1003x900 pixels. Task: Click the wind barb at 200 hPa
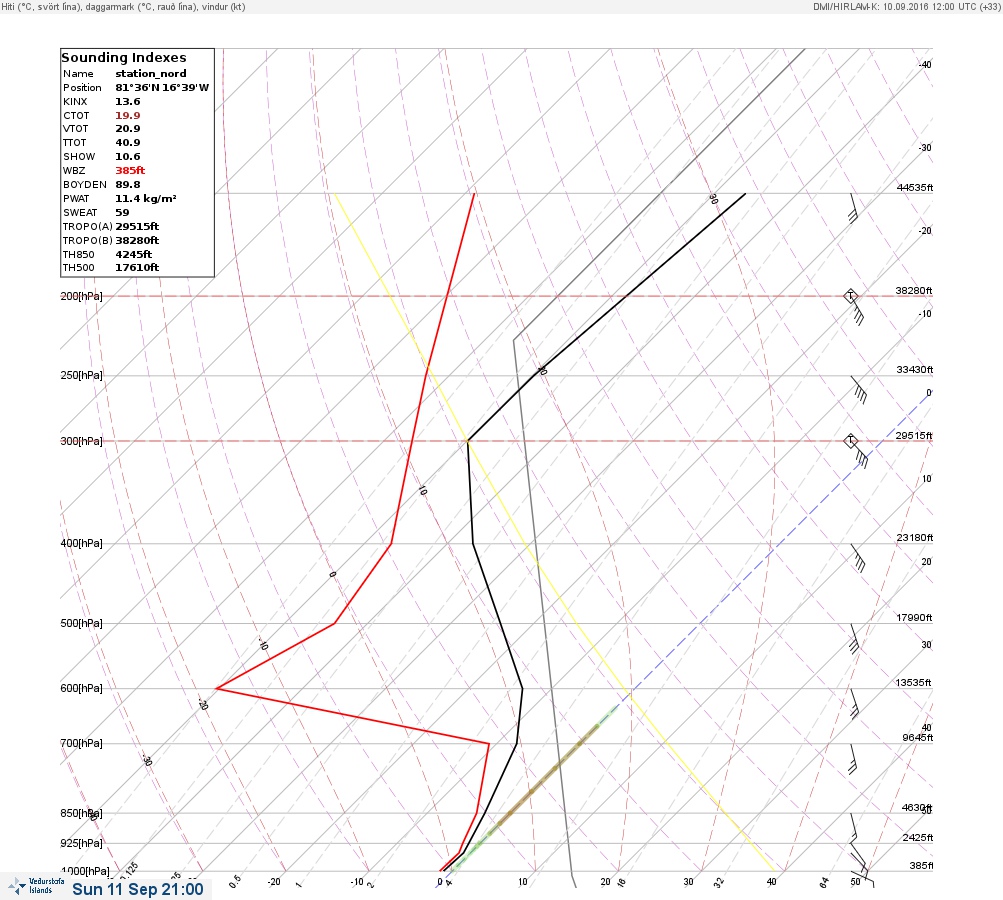click(x=855, y=307)
